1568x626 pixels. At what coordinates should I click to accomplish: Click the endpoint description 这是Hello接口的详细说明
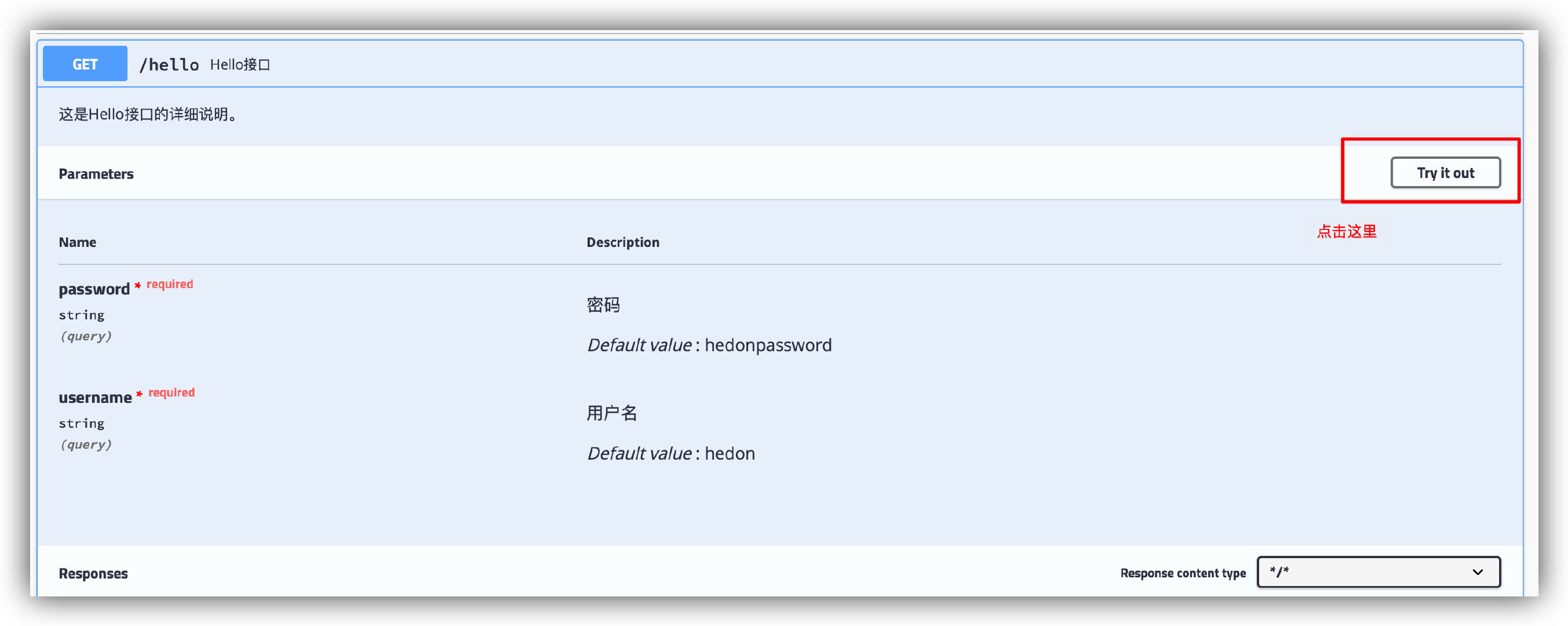coord(147,114)
